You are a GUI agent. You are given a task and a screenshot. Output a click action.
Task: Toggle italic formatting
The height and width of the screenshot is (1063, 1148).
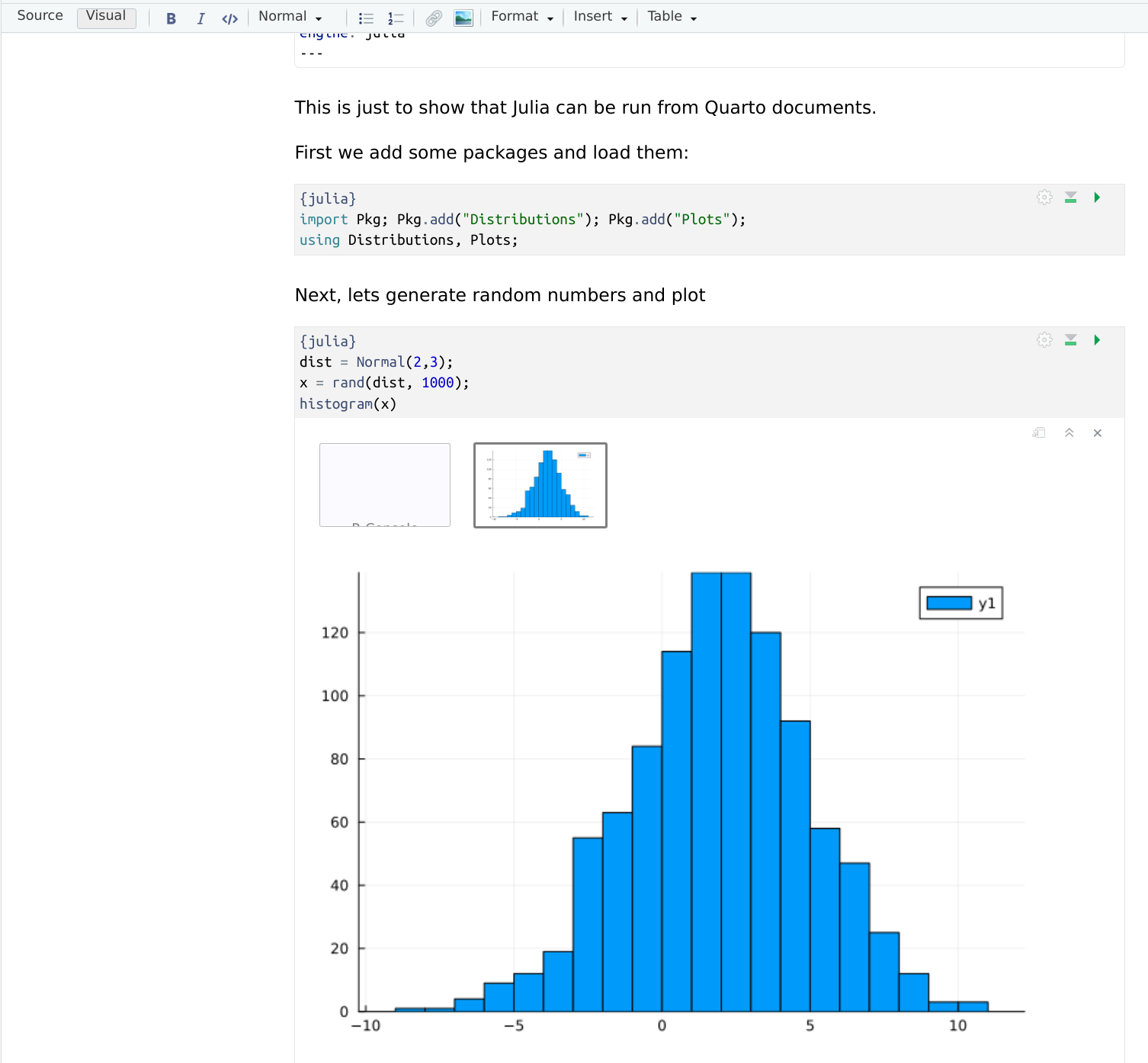[x=200, y=18]
